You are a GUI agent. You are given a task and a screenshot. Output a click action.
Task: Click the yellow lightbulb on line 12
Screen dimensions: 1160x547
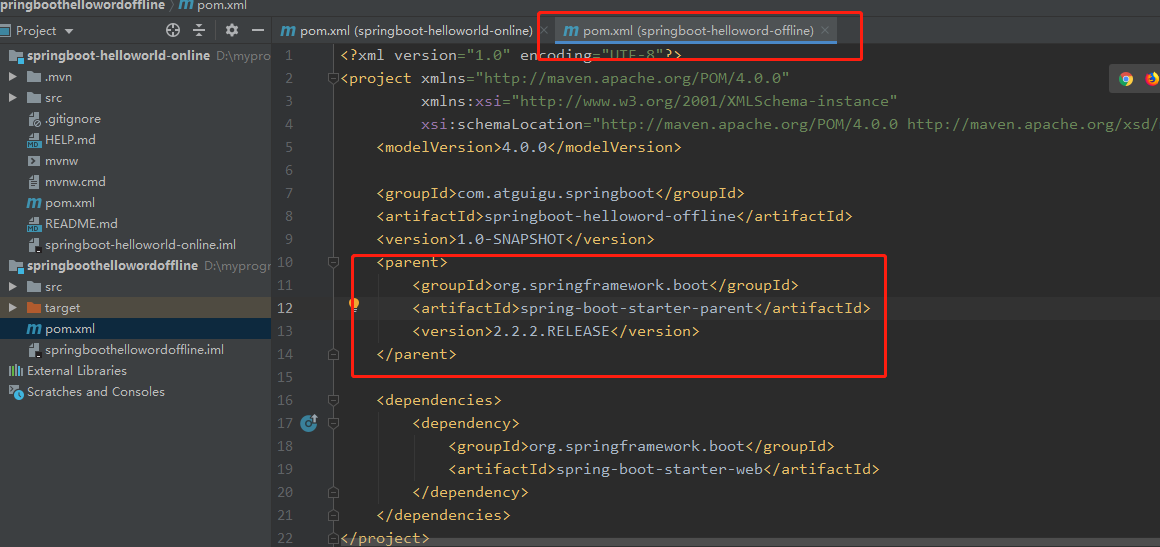click(354, 304)
